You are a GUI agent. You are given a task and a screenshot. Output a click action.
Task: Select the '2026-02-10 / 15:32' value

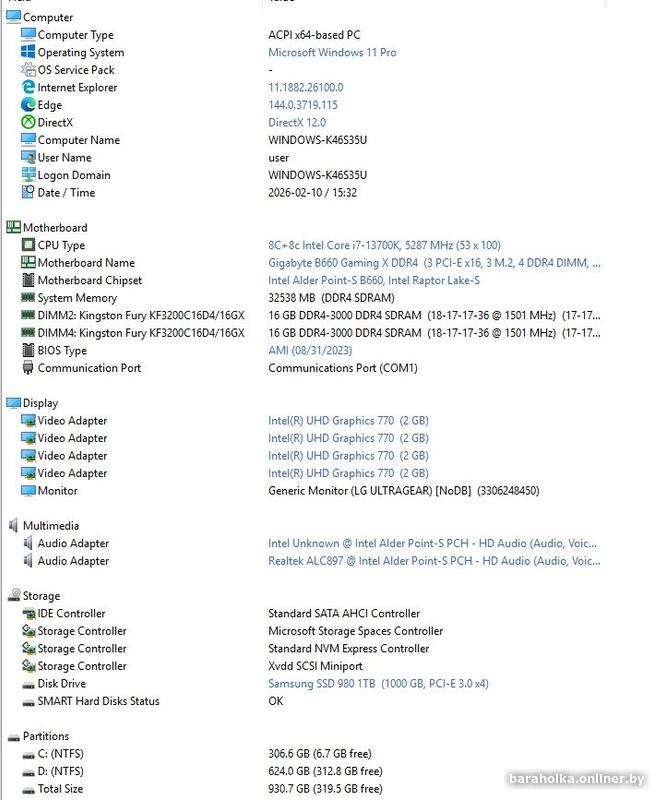(312, 192)
